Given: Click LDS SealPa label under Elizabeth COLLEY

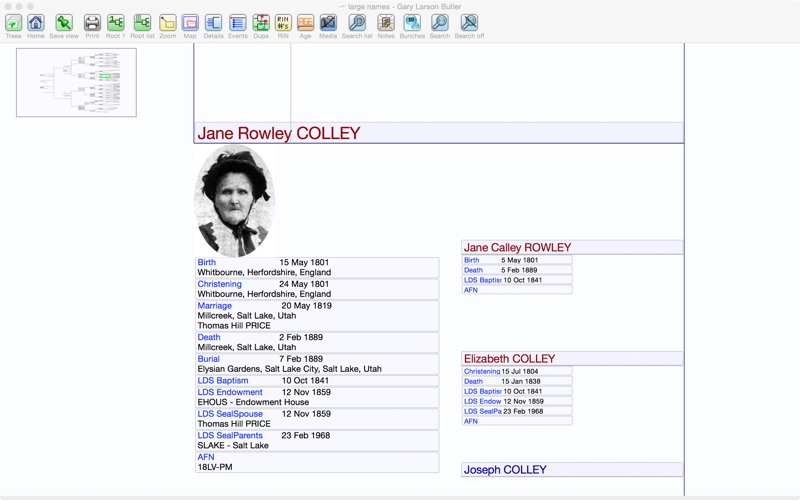Looking at the screenshot, I should click(x=483, y=411).
